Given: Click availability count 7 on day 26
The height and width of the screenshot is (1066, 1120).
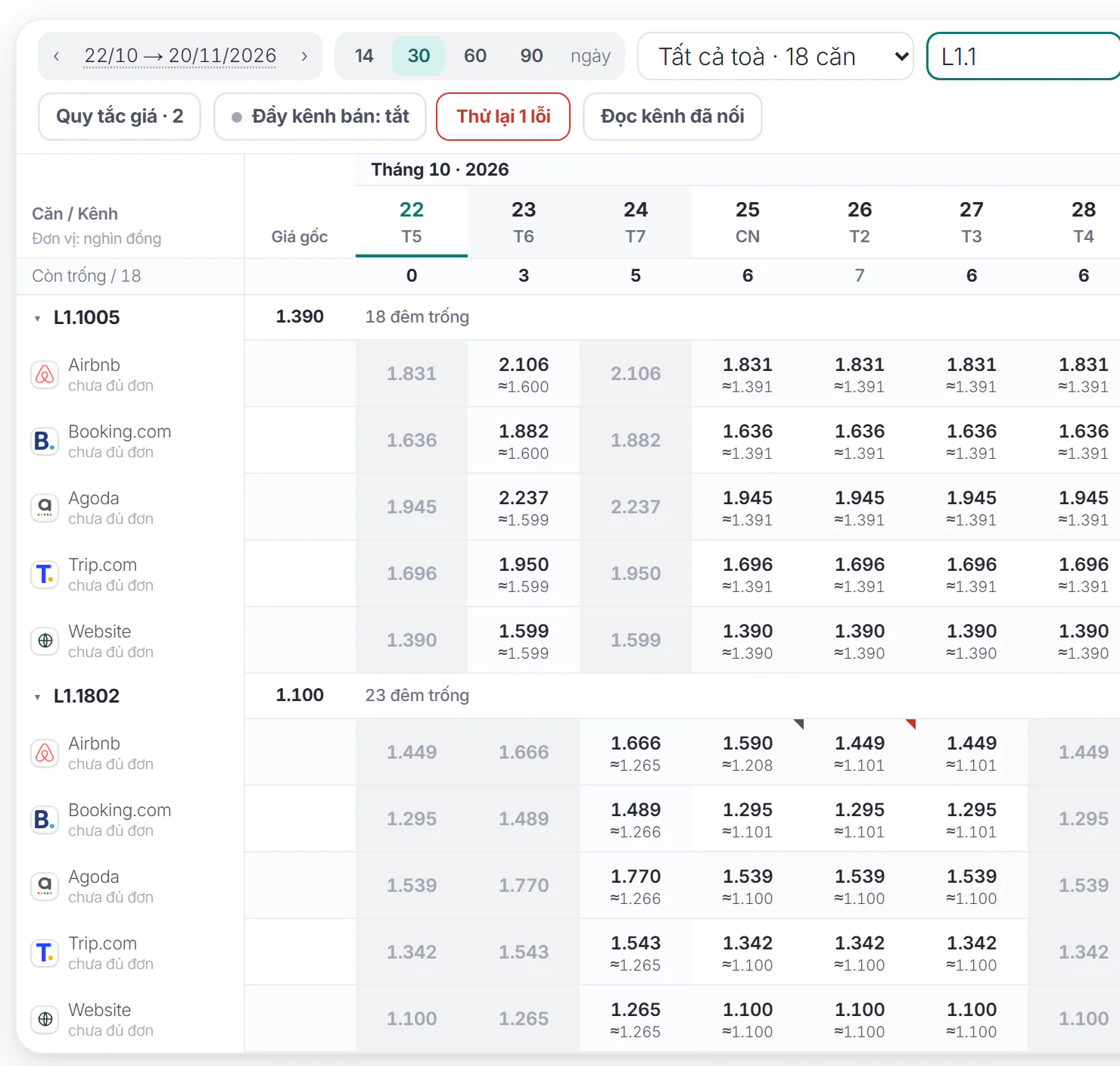Looking at the screenshot, I should point(860,276).
